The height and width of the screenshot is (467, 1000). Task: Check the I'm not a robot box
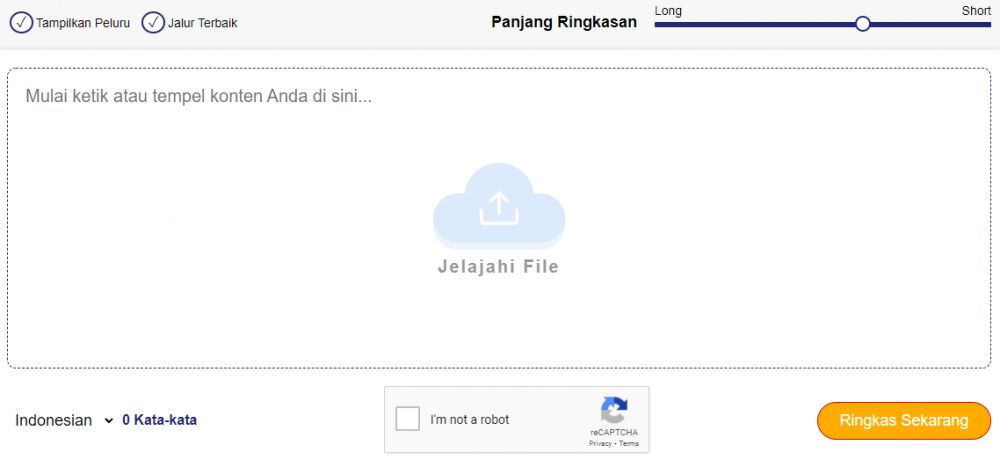coord(408,419)
